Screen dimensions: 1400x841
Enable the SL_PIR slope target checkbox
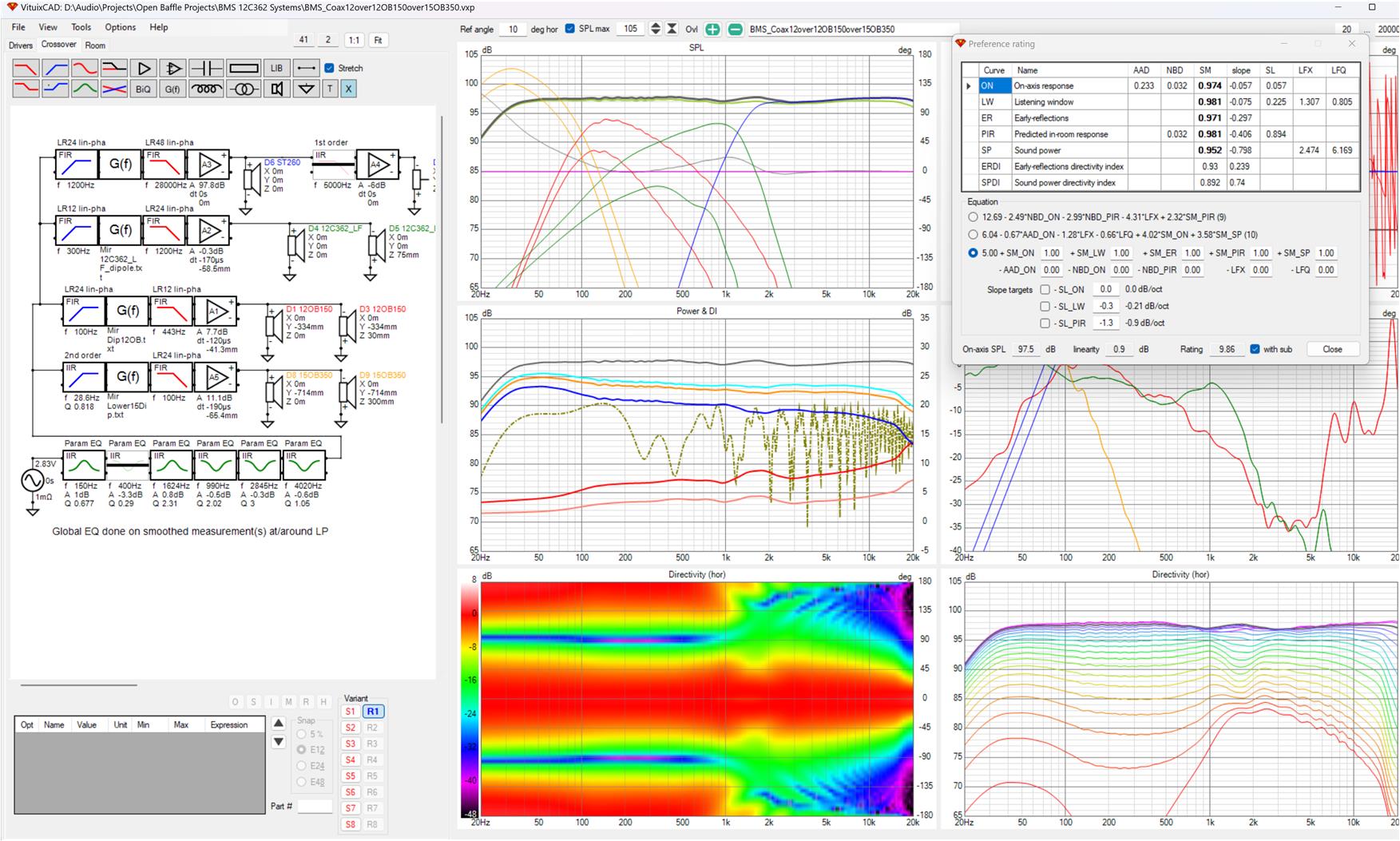tap(1045, 323)
